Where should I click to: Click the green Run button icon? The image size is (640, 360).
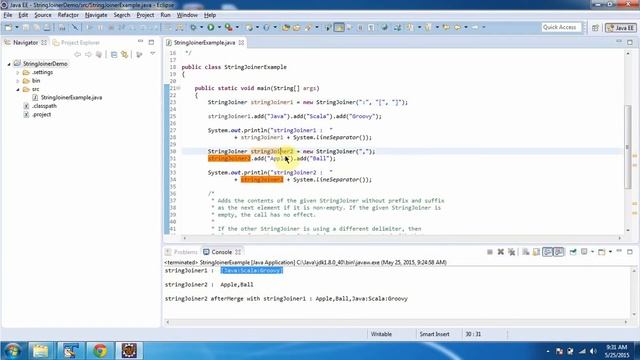(x=211, y=27)
